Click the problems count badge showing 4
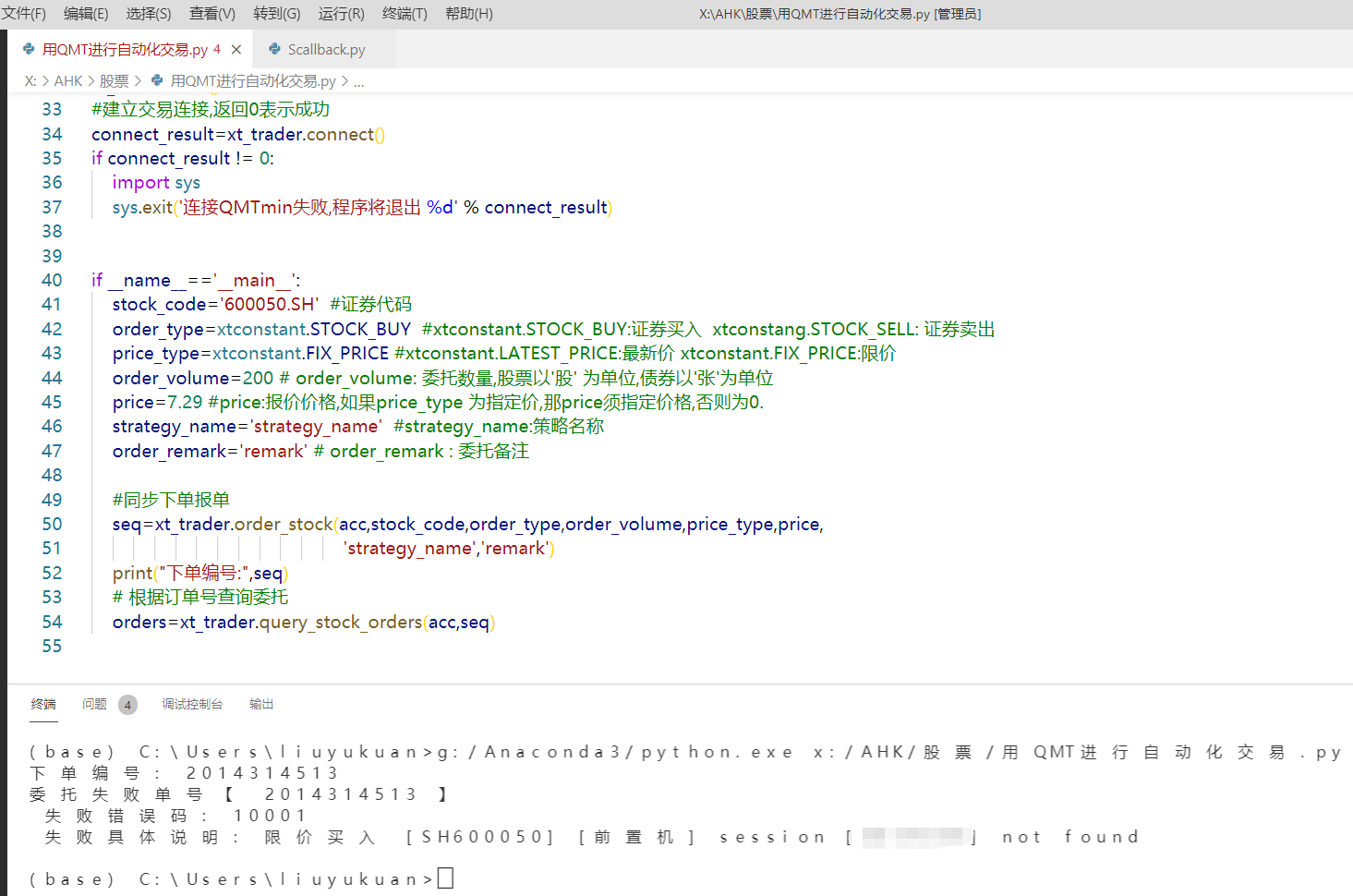This screenshot has width=1353, height=896. tap(127, 704)
